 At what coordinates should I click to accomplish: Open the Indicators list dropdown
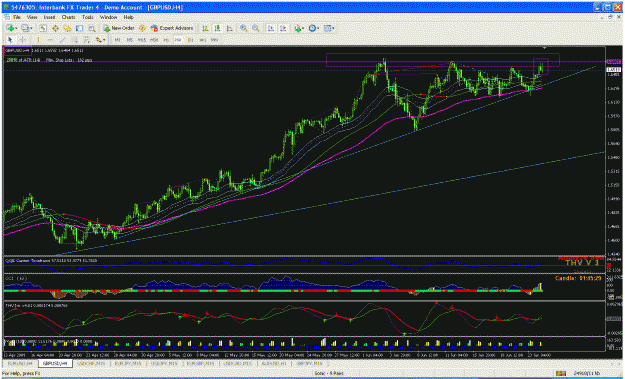[x=298, y=28]
